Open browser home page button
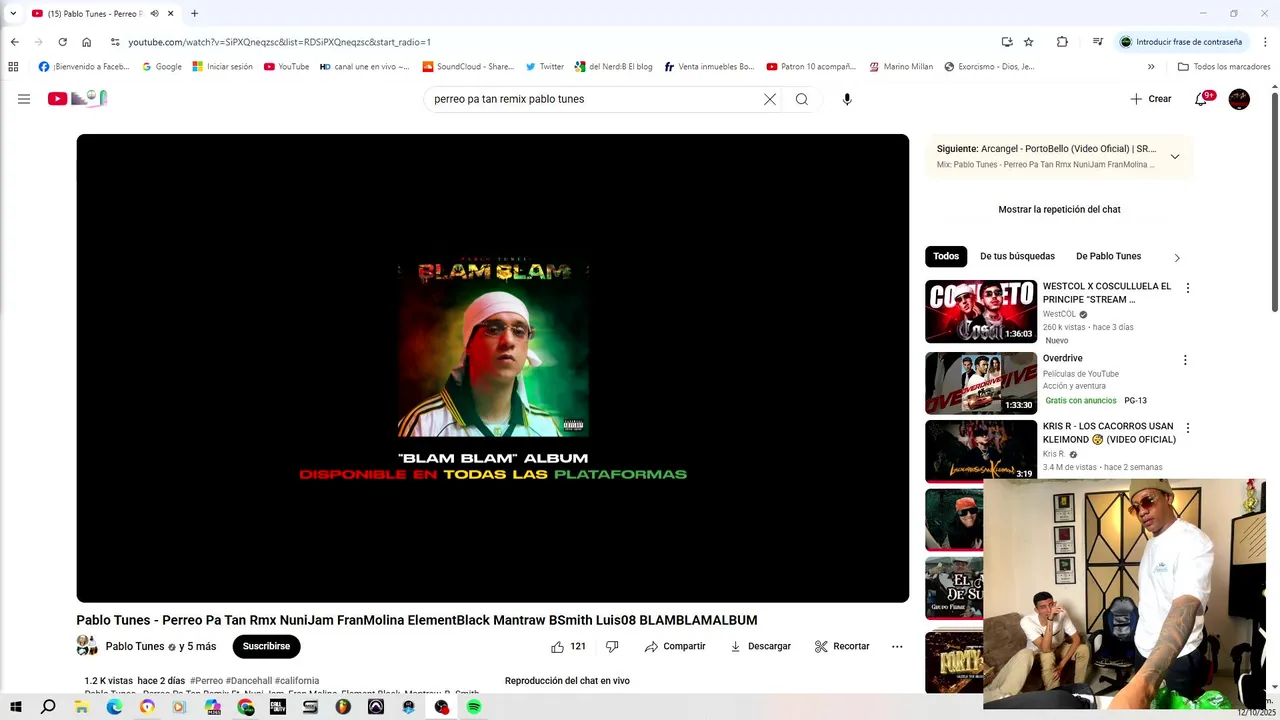Viewport: 1280px width, 720px height. 86,42
